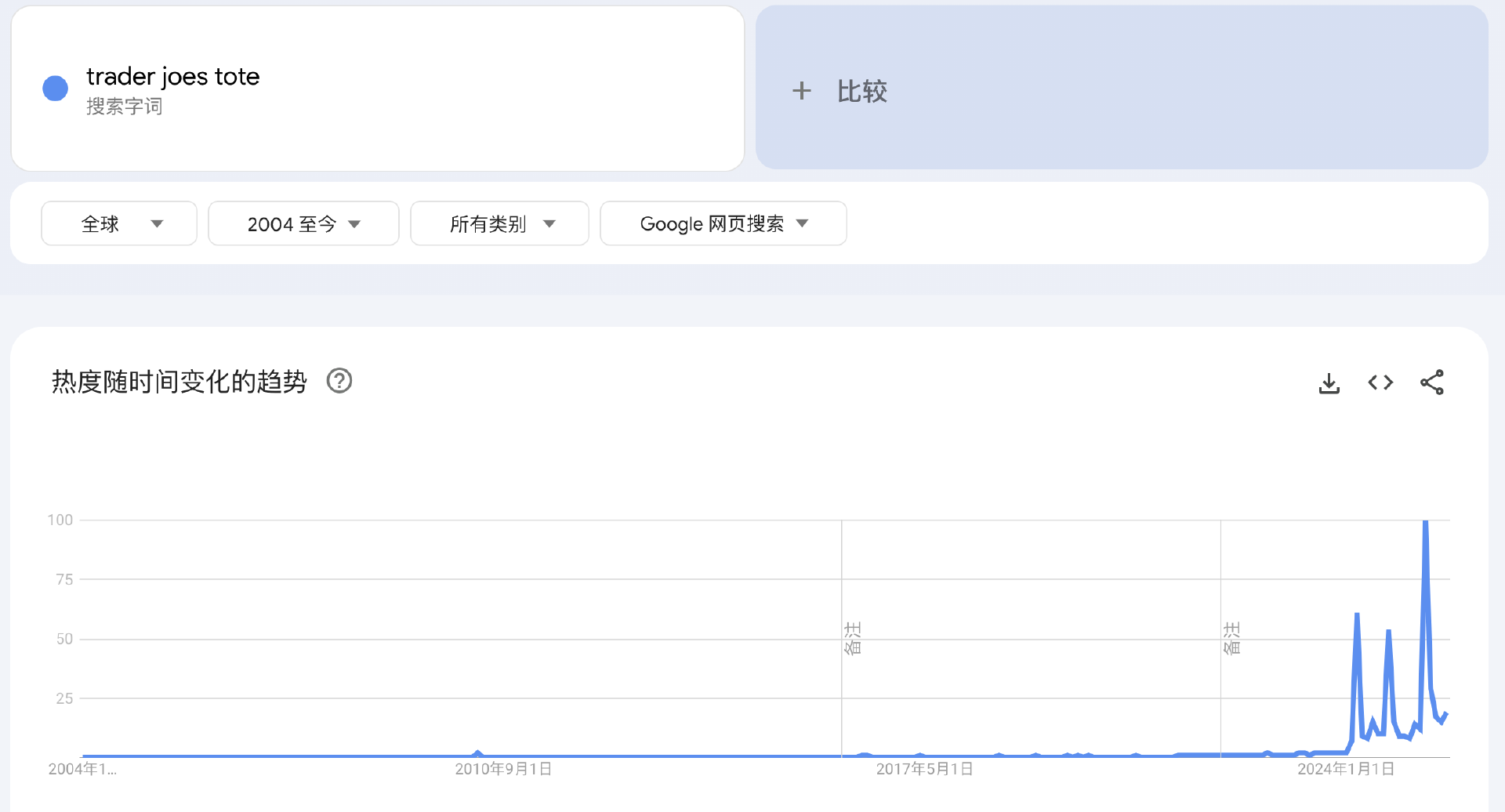Click the 2017年5月1日 axis date label

(924, 769)
